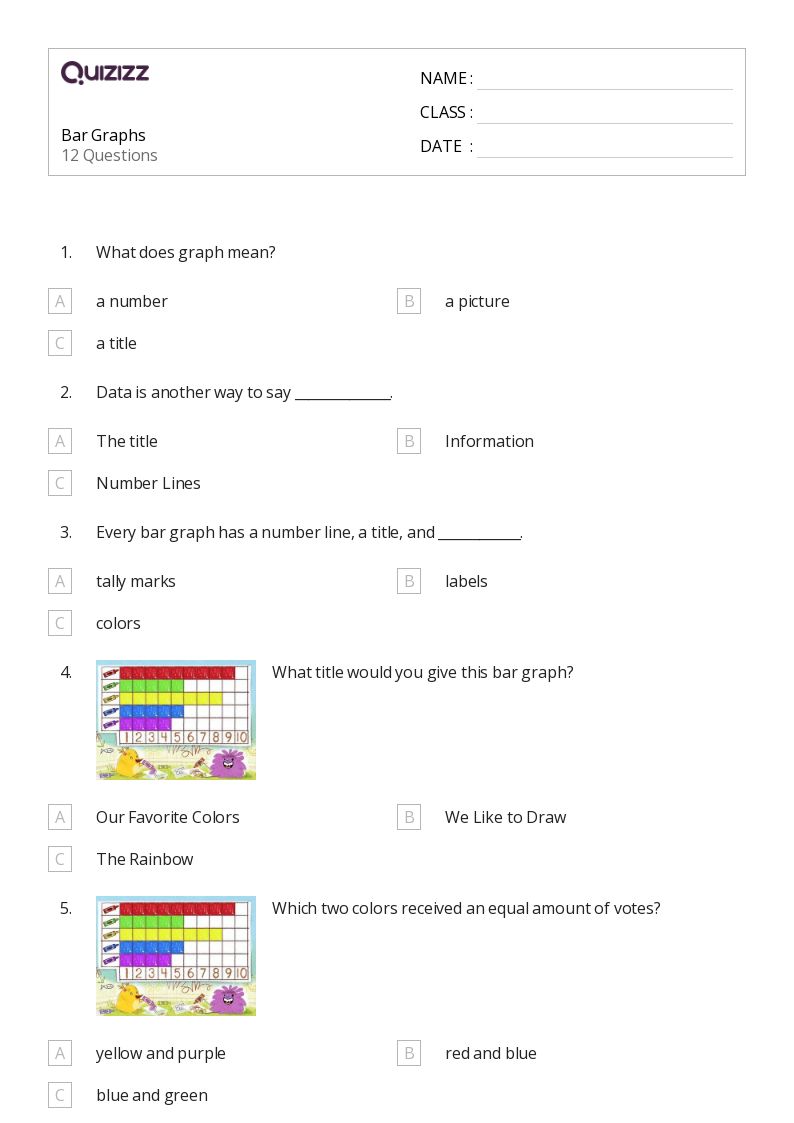
Task: Select option A 'The title'
Action: click(60, 441)
